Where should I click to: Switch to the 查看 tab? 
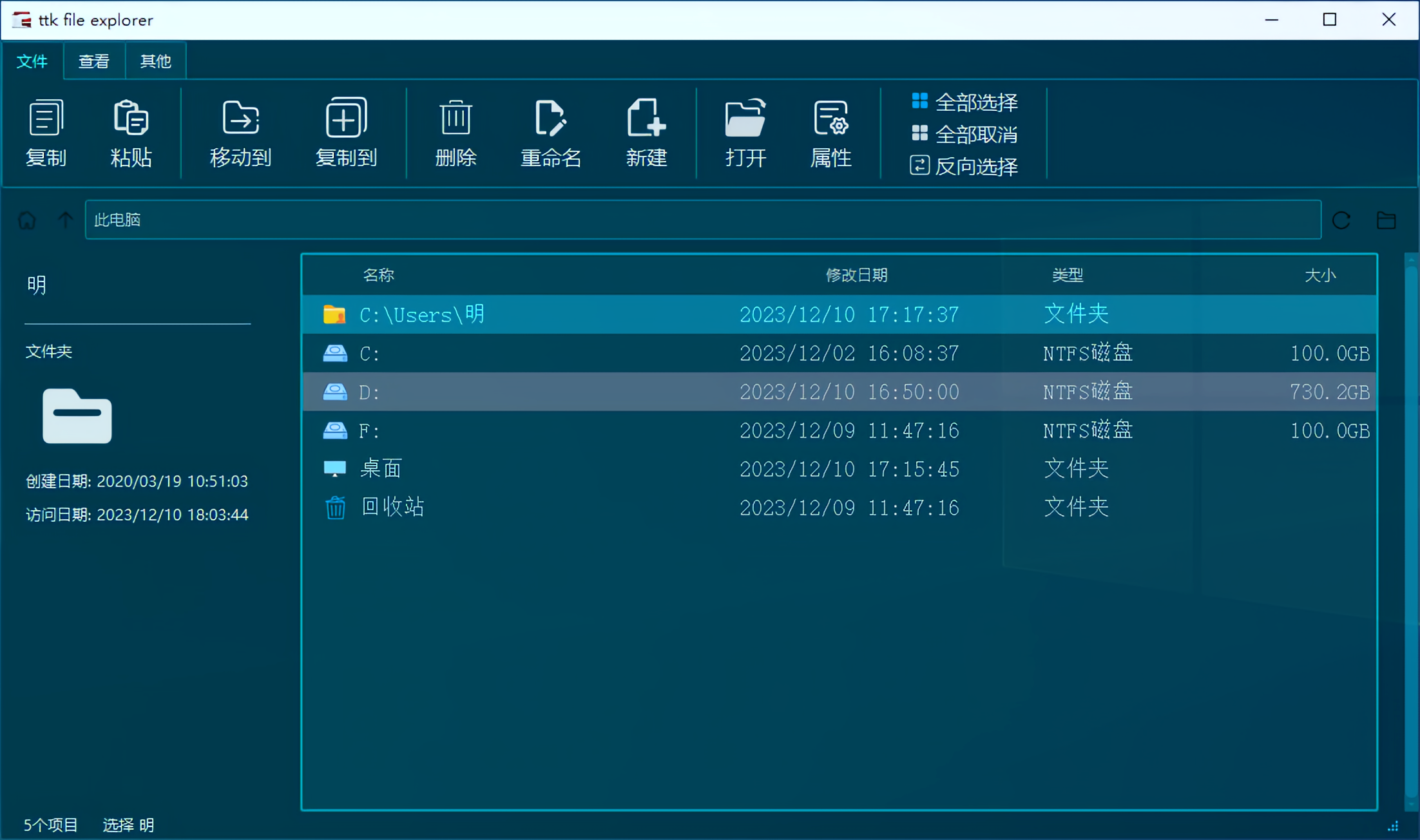tap(94, 61)
